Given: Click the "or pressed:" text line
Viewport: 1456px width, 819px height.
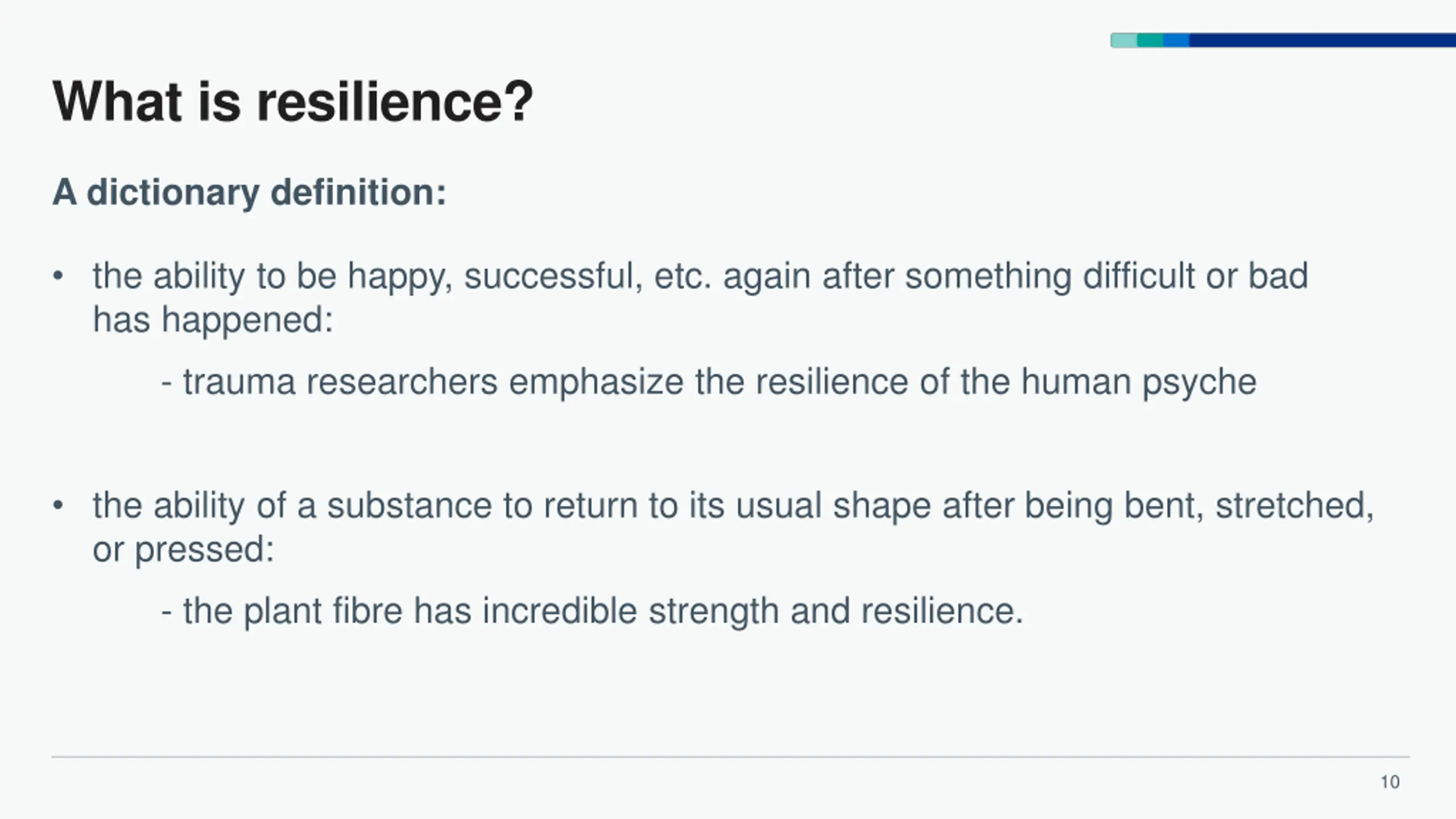Looking at the screenshot, I should click(183, 549).
